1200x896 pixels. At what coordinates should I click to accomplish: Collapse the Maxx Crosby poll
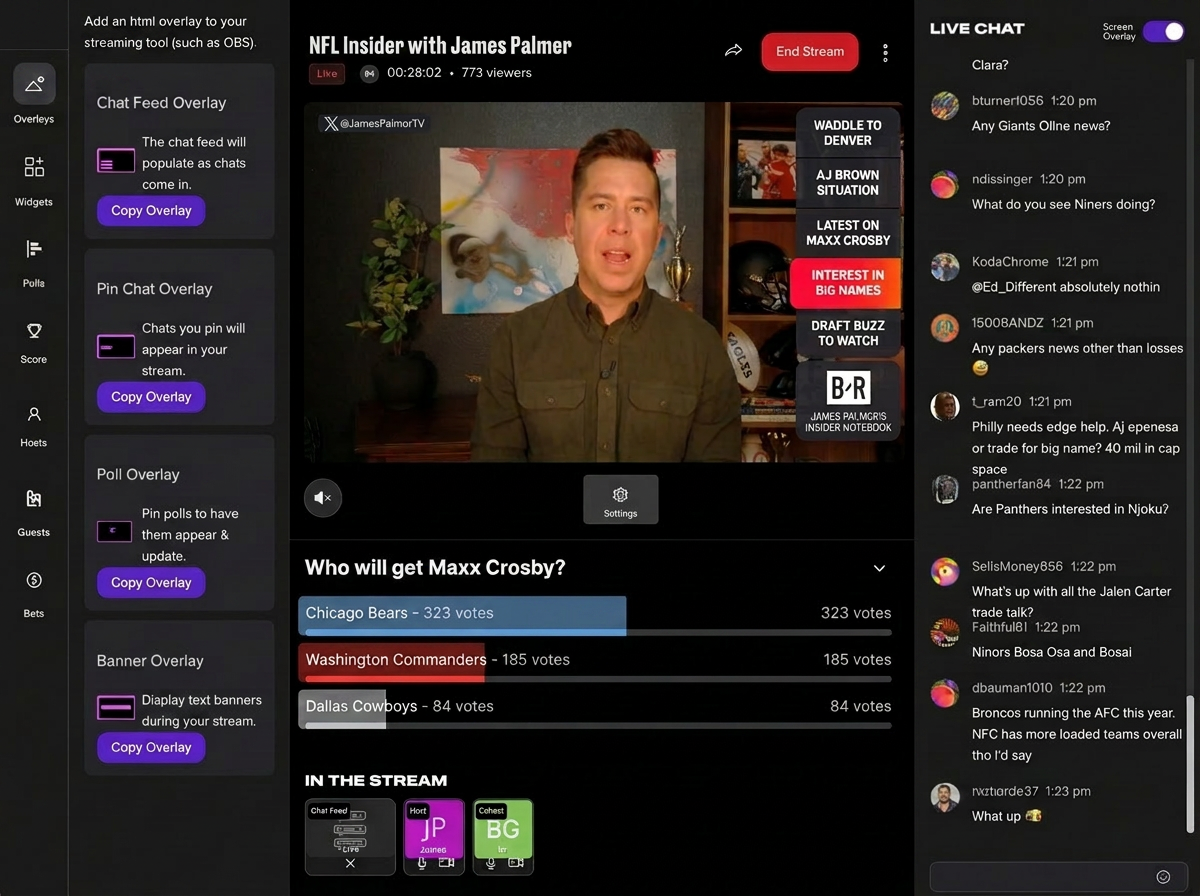pyautogui.click(x=879, y=568)
